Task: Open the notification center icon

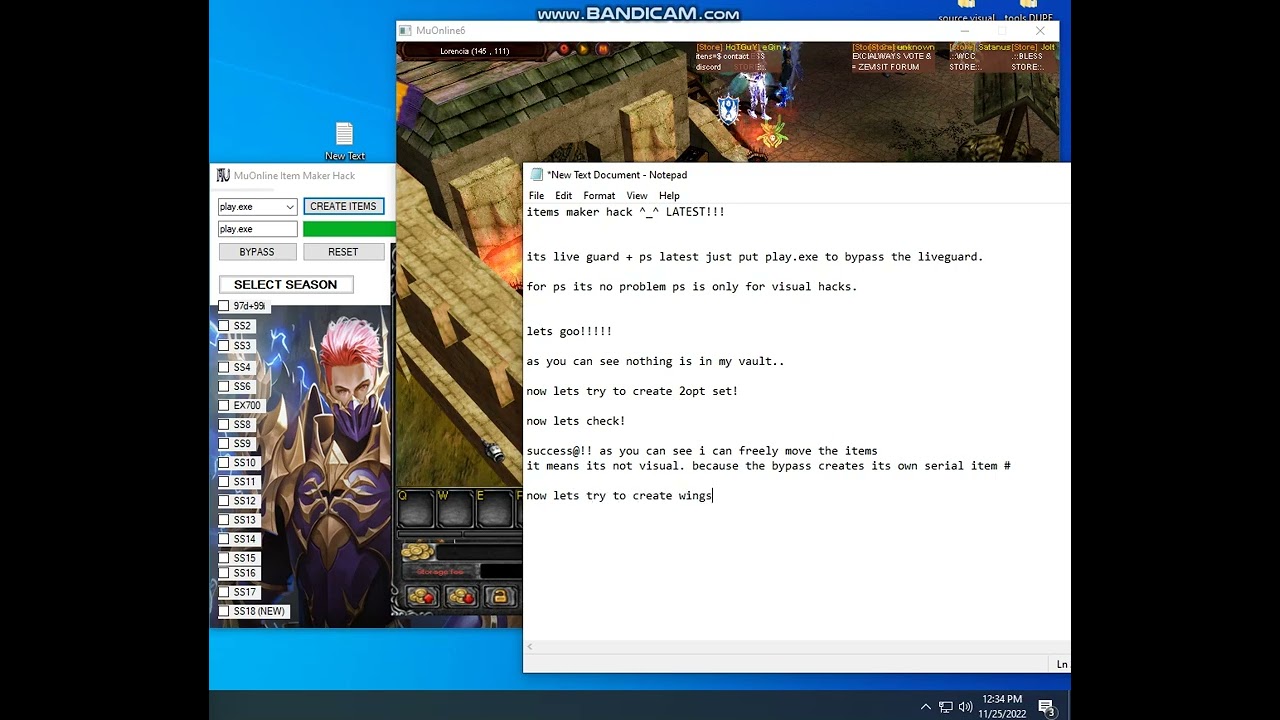Action: point(1047,708)
